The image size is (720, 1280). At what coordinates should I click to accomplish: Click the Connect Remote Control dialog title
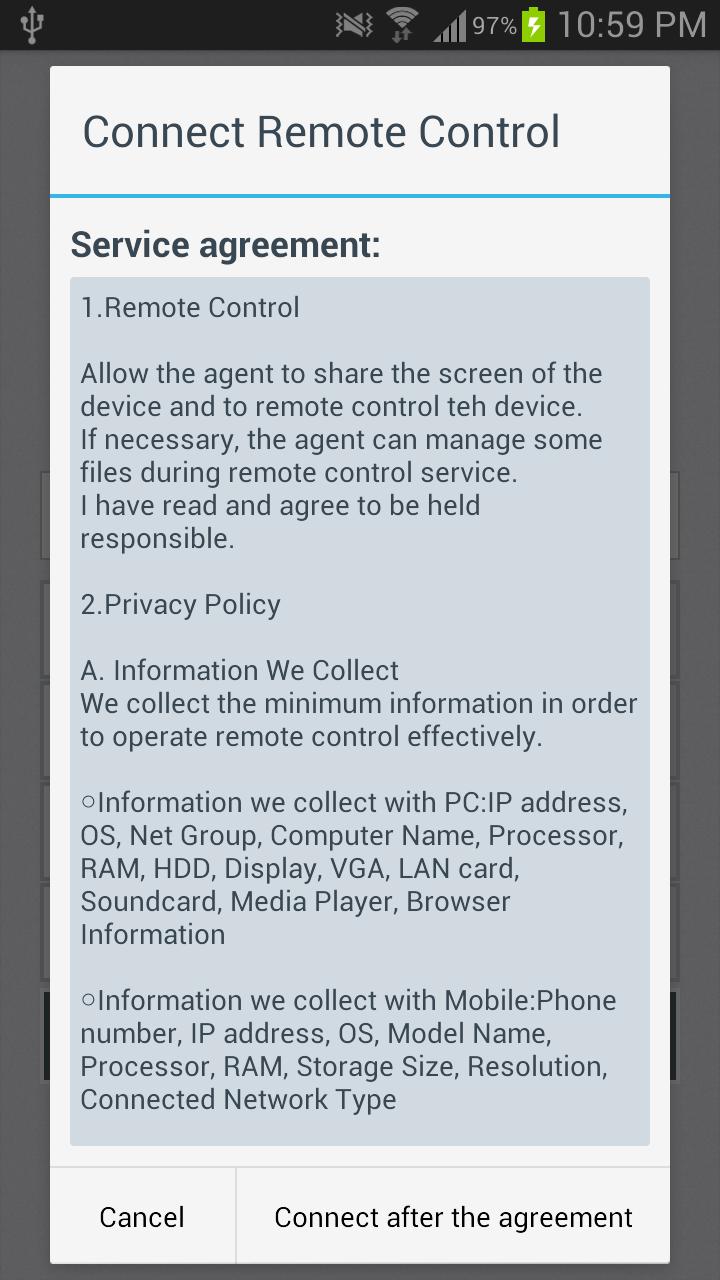click(321, 132)
